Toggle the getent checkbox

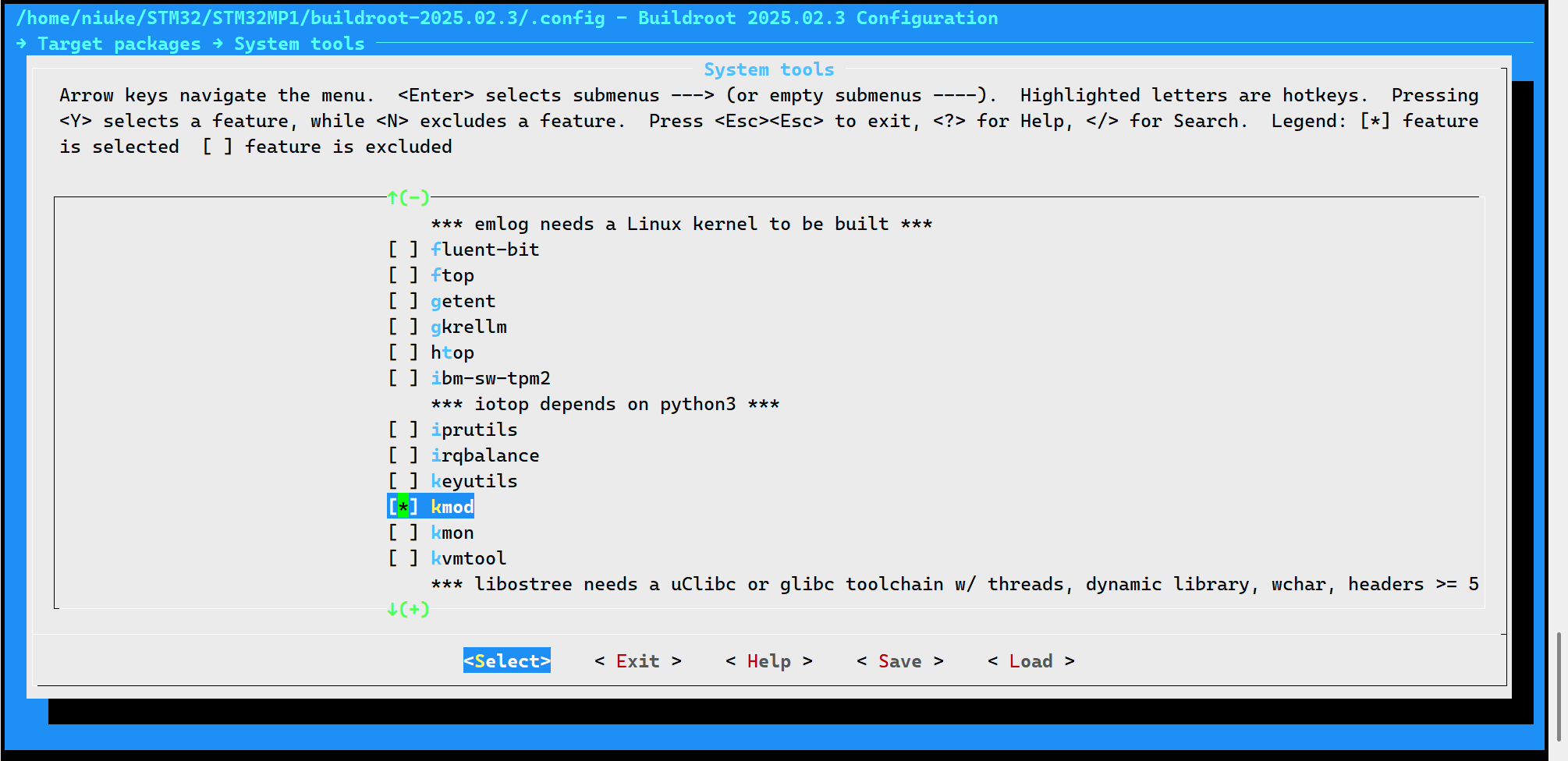[x=403, y=301]
